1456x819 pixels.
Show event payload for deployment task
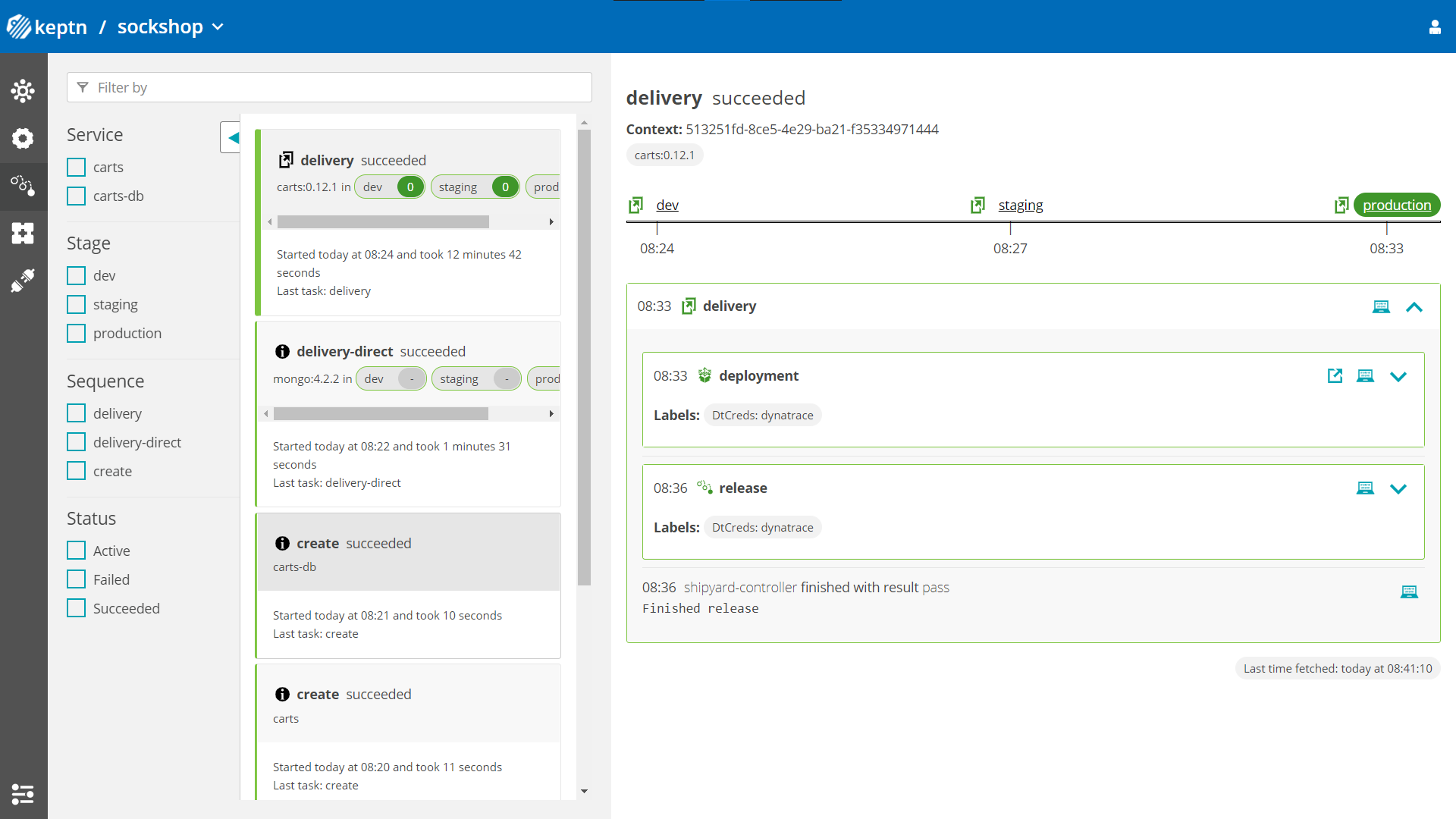coord(1365,376)
